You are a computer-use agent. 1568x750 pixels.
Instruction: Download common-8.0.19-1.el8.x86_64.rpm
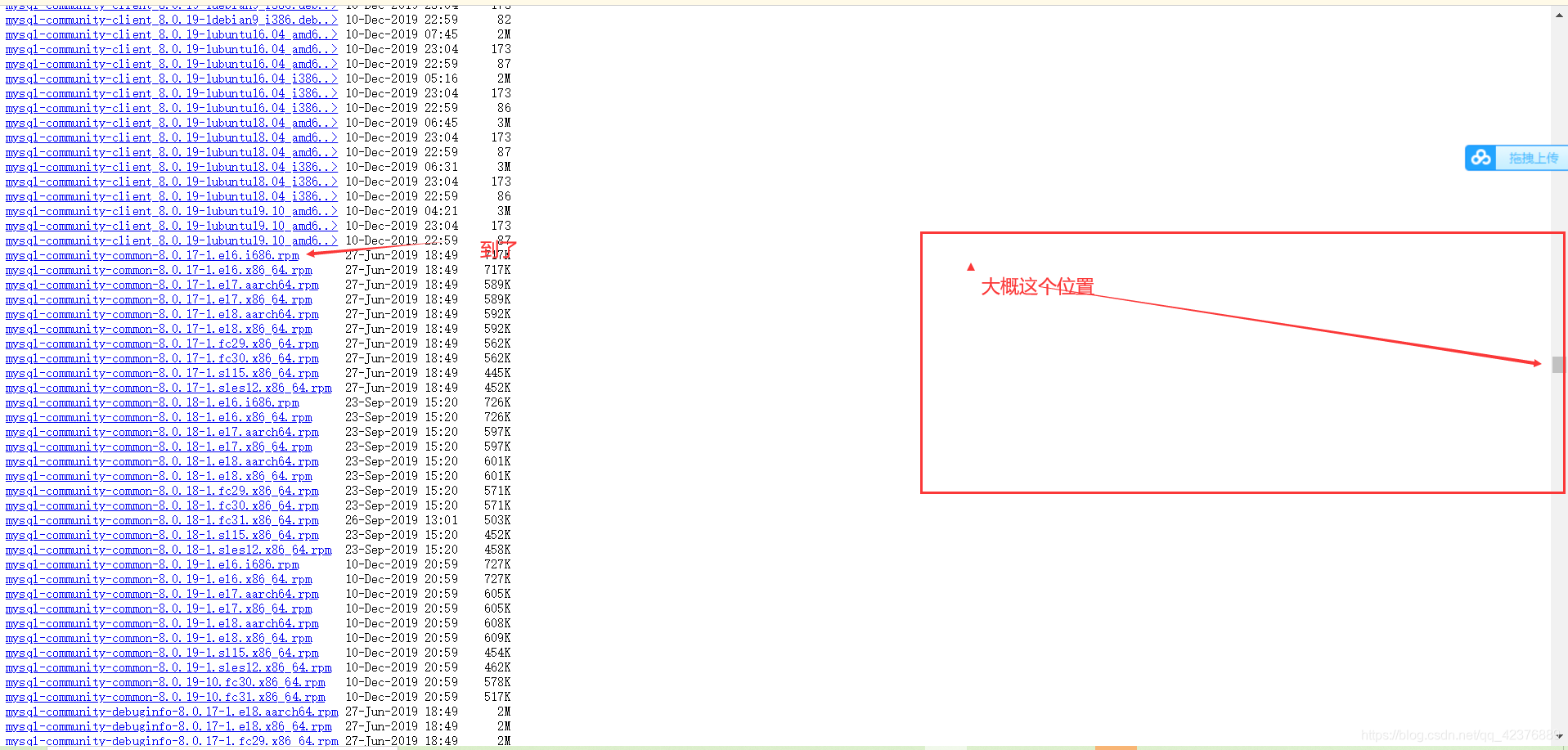click(159, 638)
